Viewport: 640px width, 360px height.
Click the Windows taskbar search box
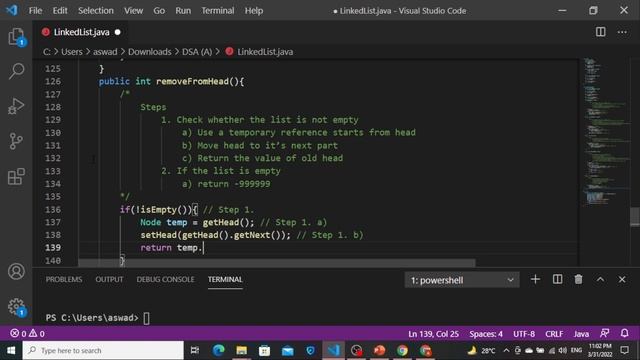[103, 350]
